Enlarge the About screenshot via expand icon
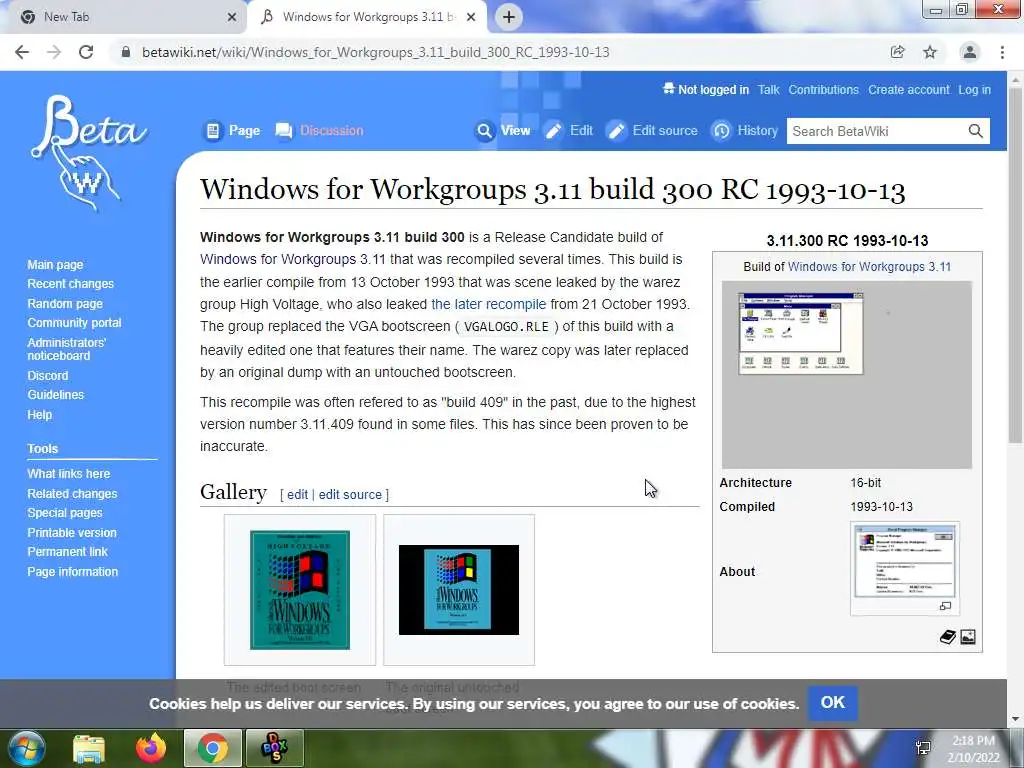Image resolution: width=1024 pixels, height=768 pixels. pyautogui.click(x=945, y=606)
